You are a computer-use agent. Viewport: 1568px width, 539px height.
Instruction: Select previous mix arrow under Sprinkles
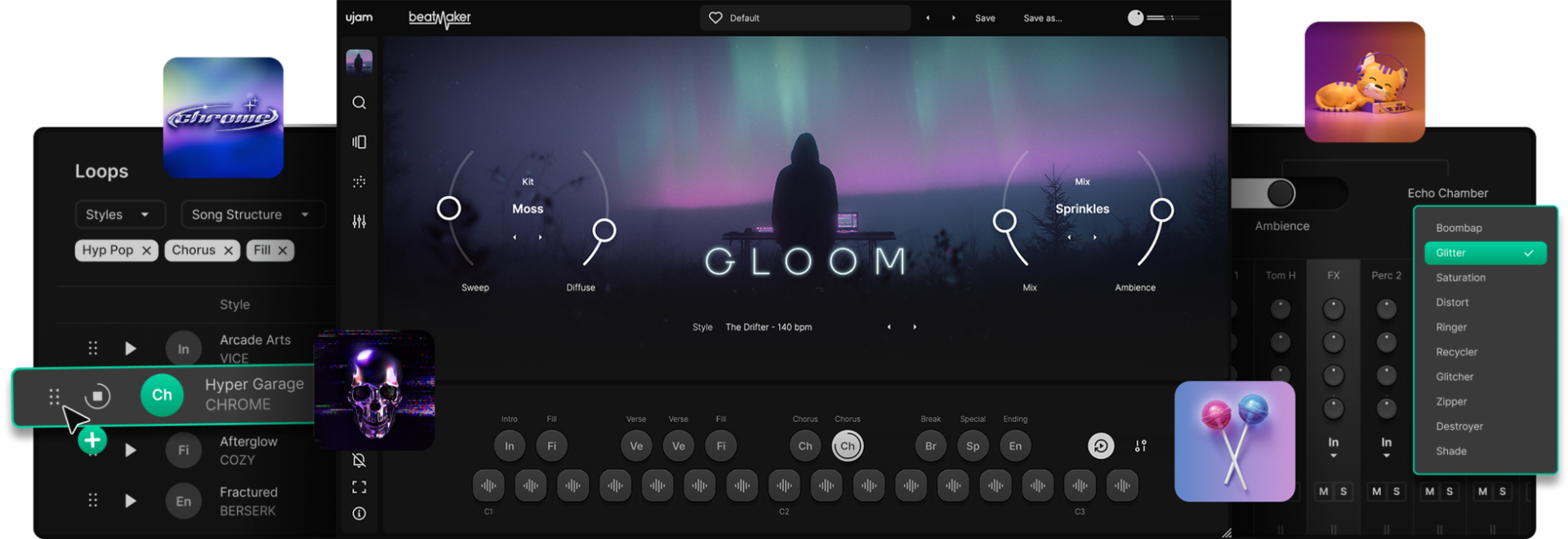tap(1069, 238)
